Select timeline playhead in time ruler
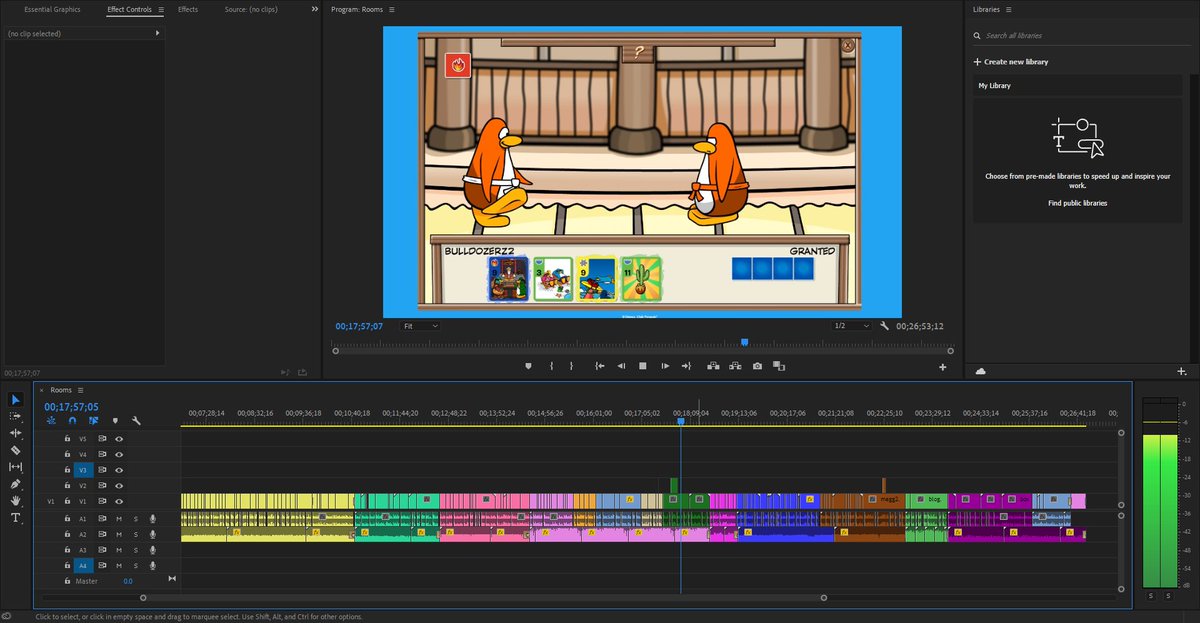 pyautogui.click(x=681, y=421)
